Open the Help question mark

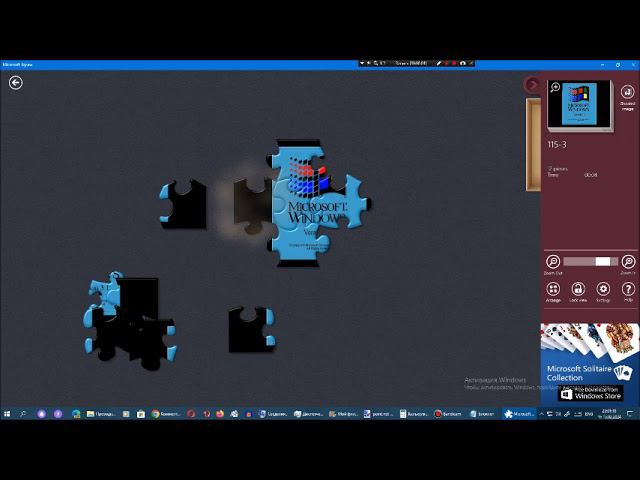628,289
